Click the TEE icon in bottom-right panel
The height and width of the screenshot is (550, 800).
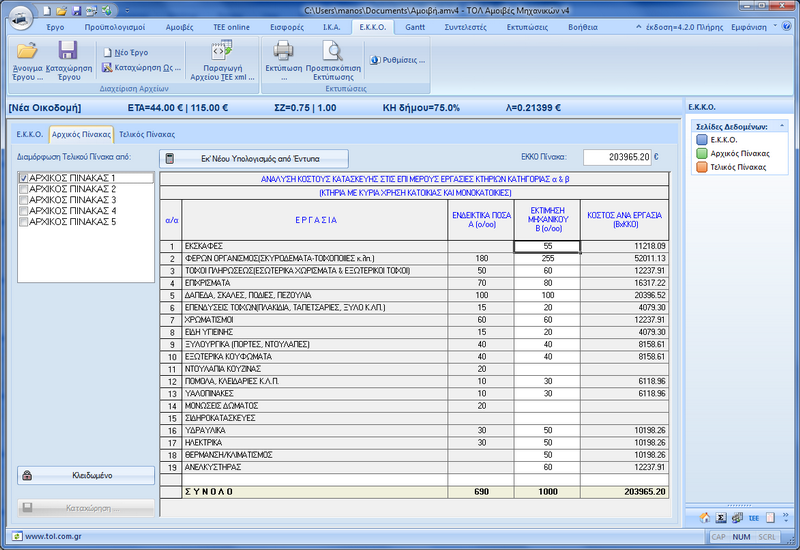point(753,517)
